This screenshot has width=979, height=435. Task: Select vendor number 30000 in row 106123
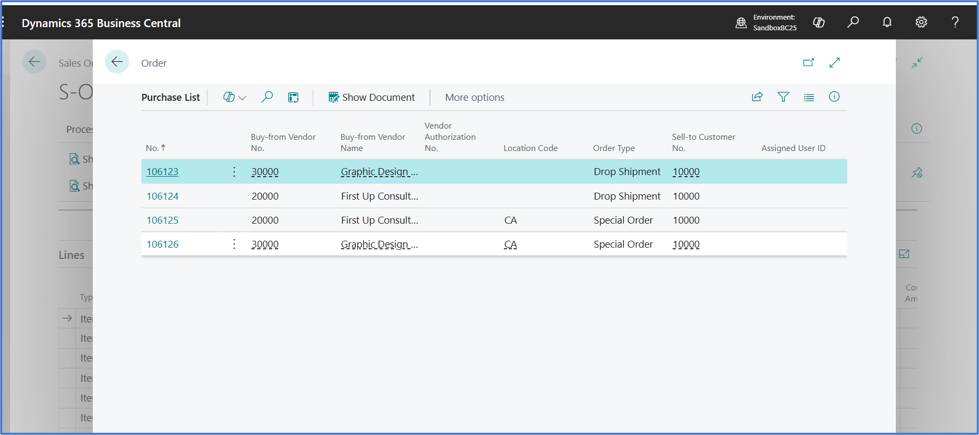click(265, 172)
